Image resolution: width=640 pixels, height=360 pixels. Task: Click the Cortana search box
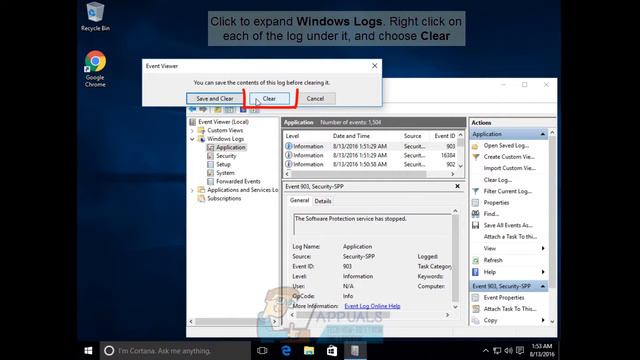pos(175,351)
